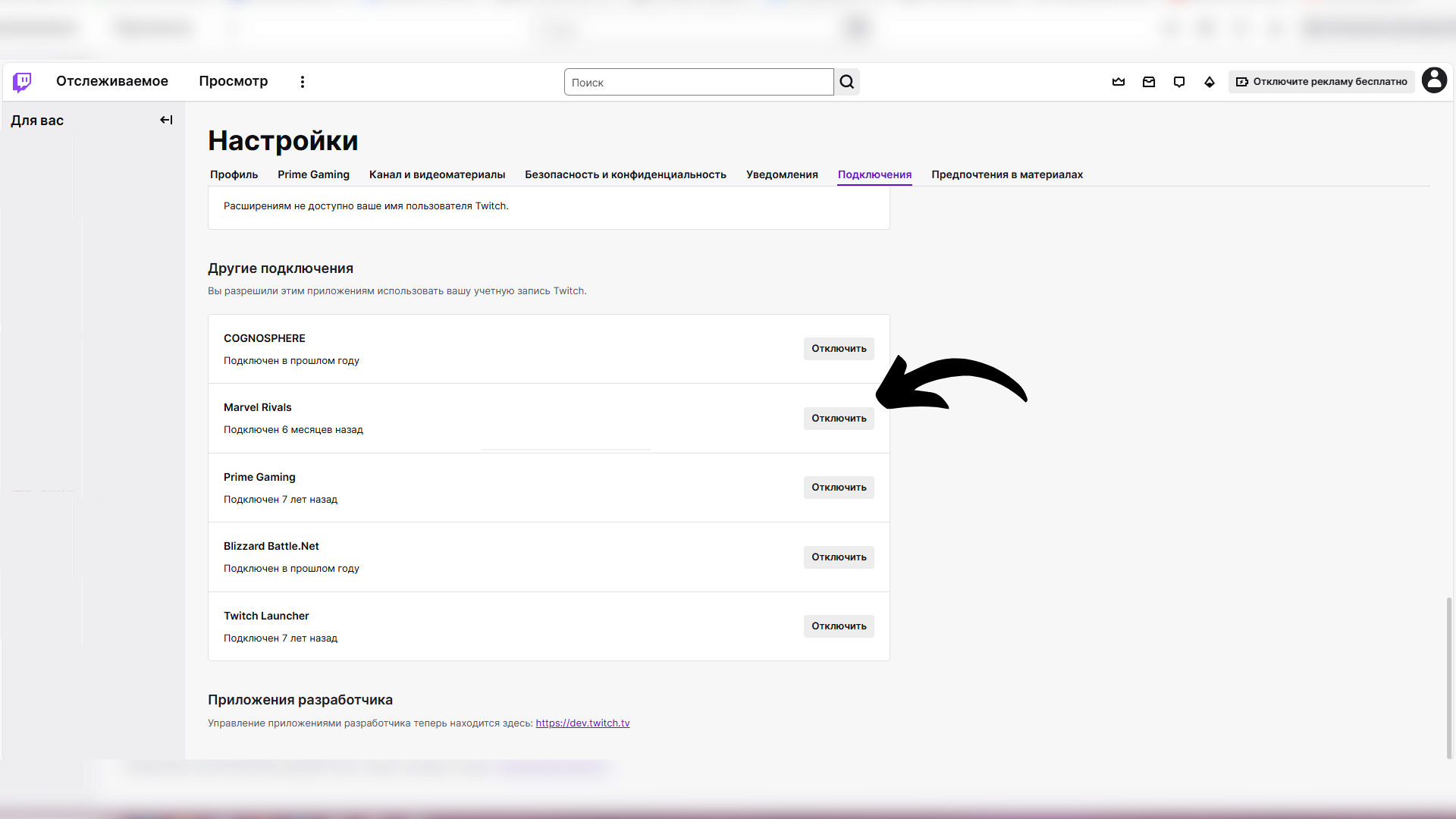The image size is (1456, 819).
Task: Click the Marvel Rivals connection name
Action: click(x=258, y=407)
